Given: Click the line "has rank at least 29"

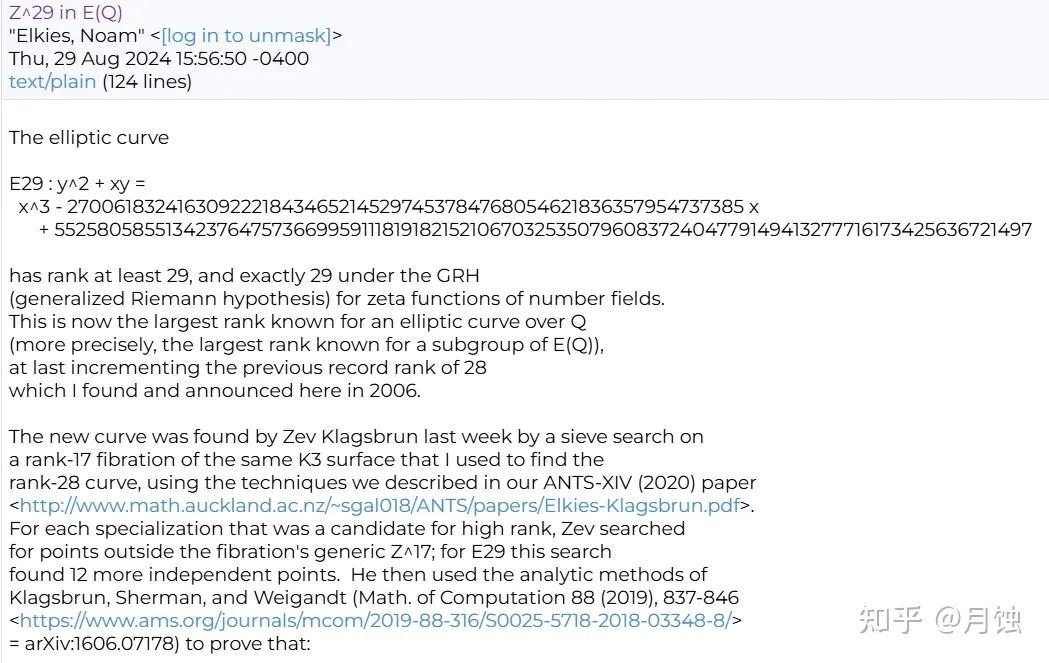Looking at the screenshot, I should [244, 276].
